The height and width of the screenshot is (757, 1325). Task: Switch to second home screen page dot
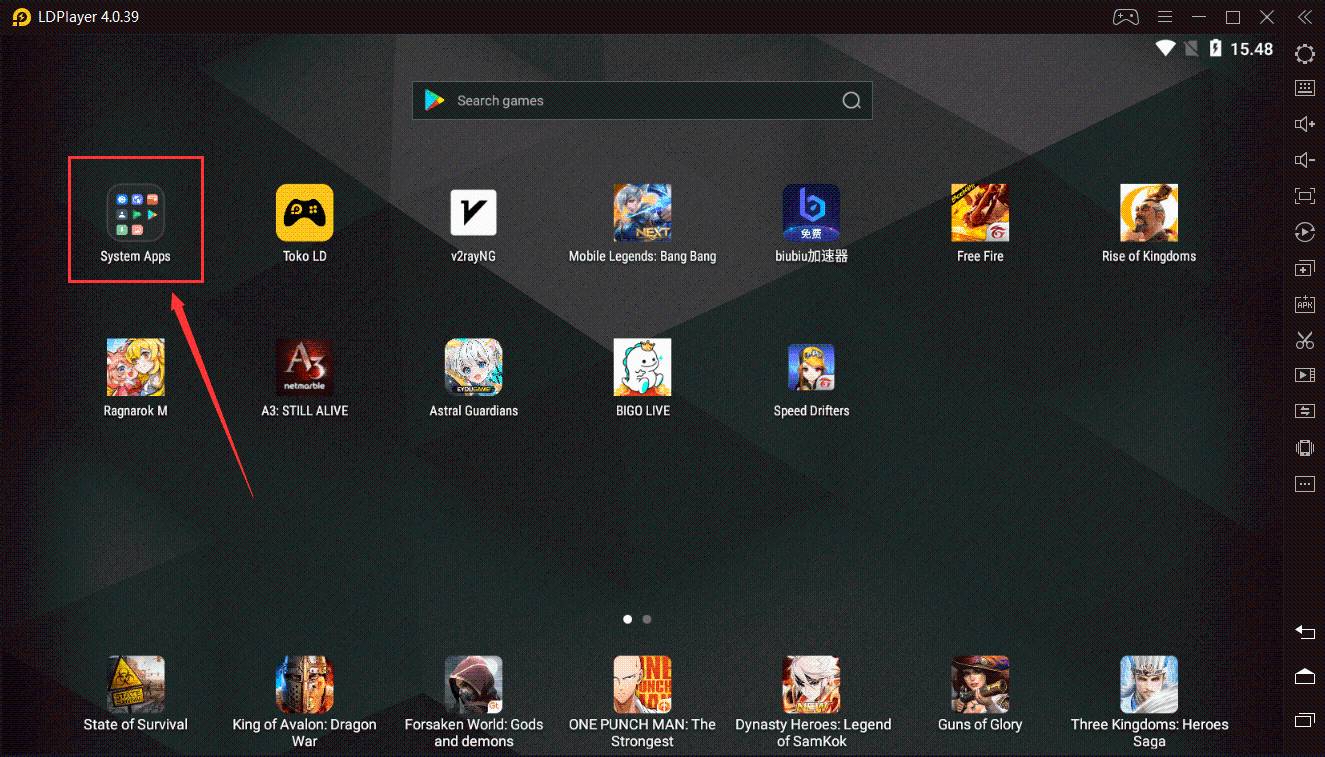[647, 619]
